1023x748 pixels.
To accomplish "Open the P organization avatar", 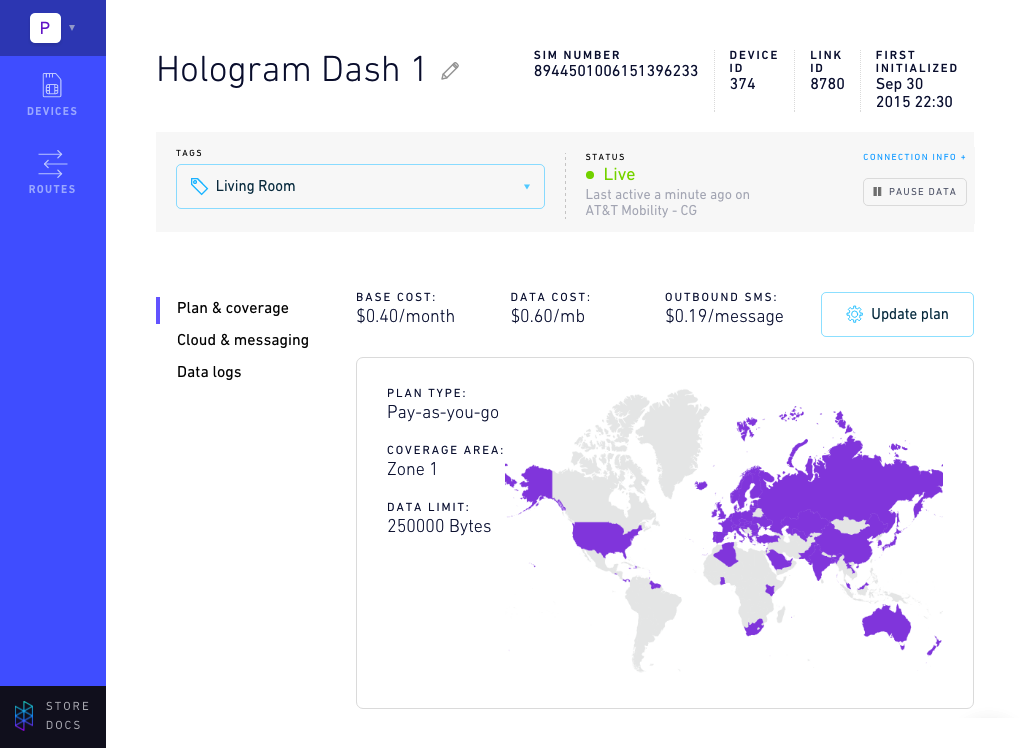I will (x=45, y=28).
